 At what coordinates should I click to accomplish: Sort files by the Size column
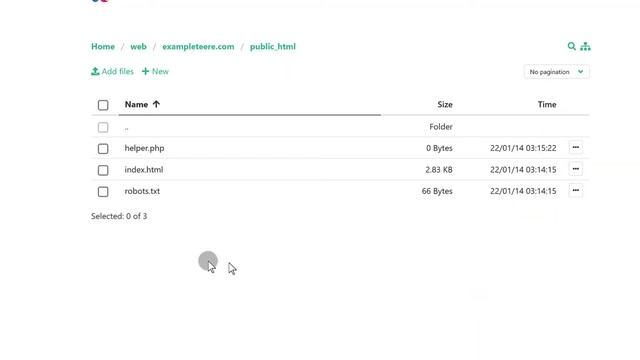pos(445,104)
